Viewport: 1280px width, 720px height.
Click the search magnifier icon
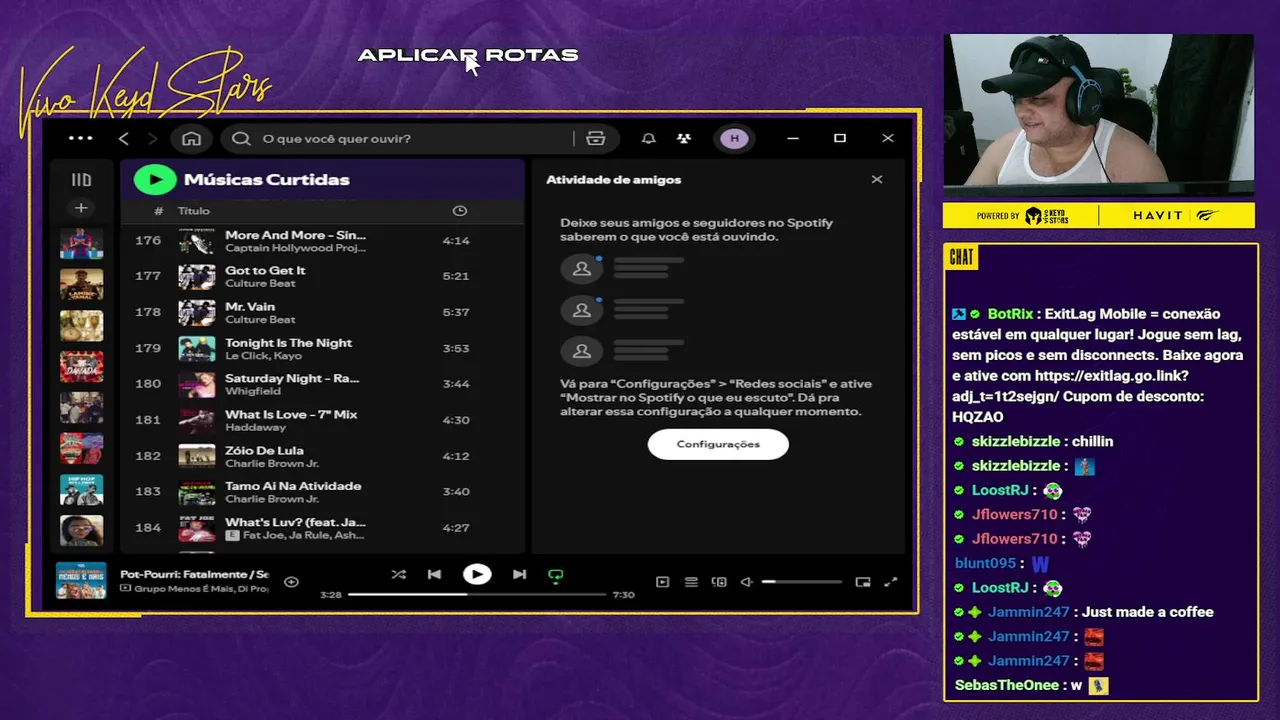(x=241, y=138)
